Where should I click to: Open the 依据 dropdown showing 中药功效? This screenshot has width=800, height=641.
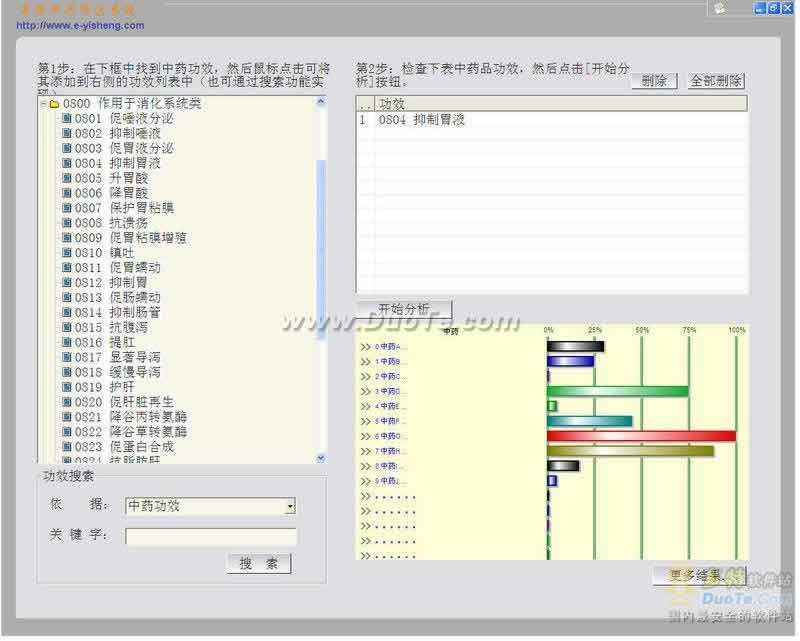[290, 506]
